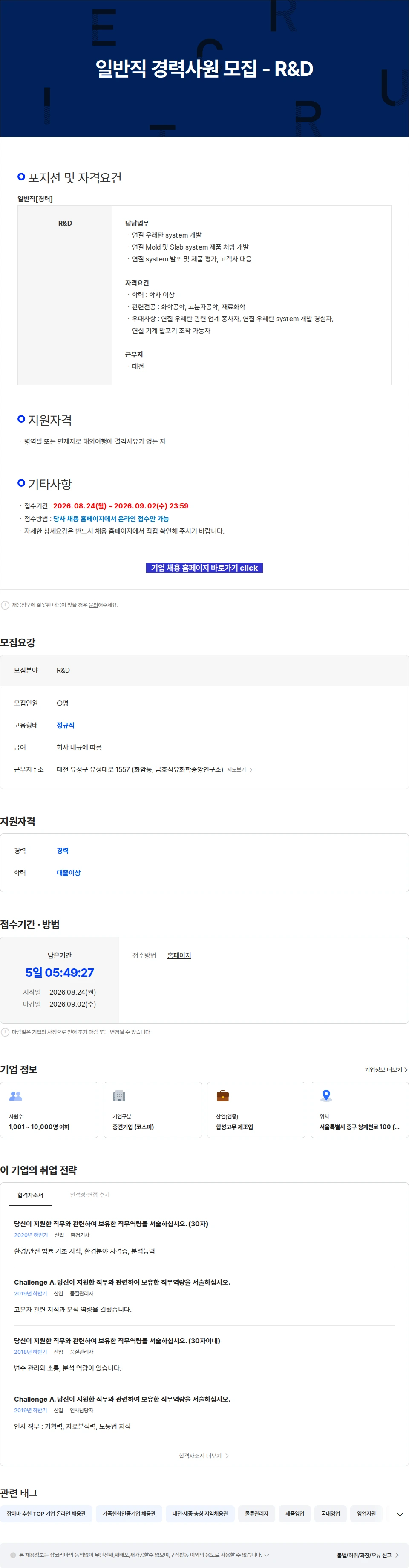Click the info icon beside 마감일은 기업의 사정으로
This screenshot has width=409, height=1568.
click(6, 1032)
